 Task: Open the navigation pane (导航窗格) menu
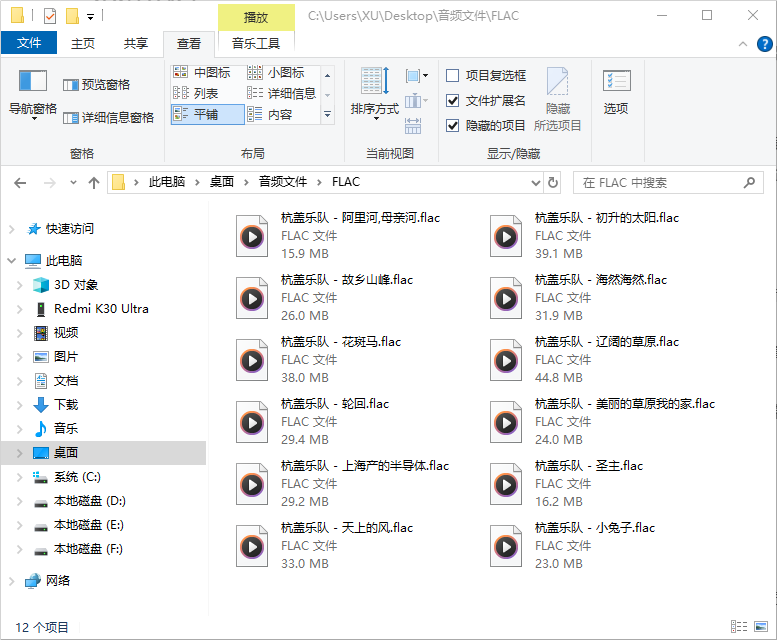point(33,94)
